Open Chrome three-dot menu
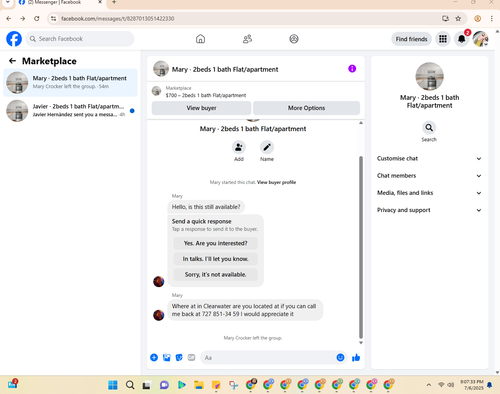The image size is (500, 394). pos(492,19)
